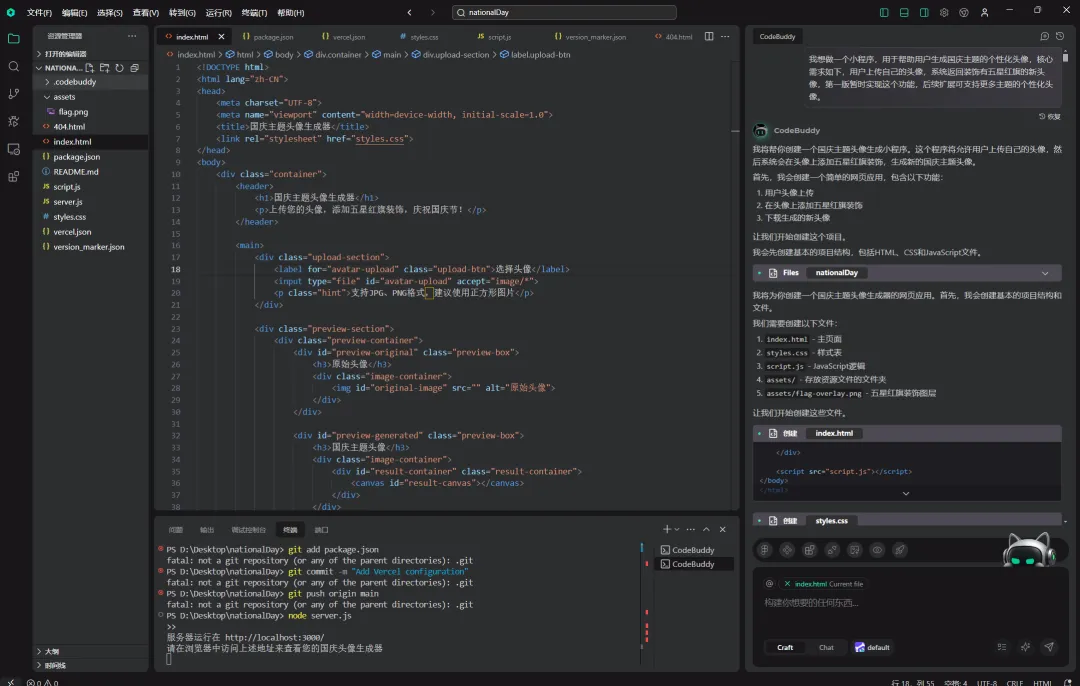Expand Files nationalDay card chevron
Screen dimensions: 1080x686
(1045, 273)
